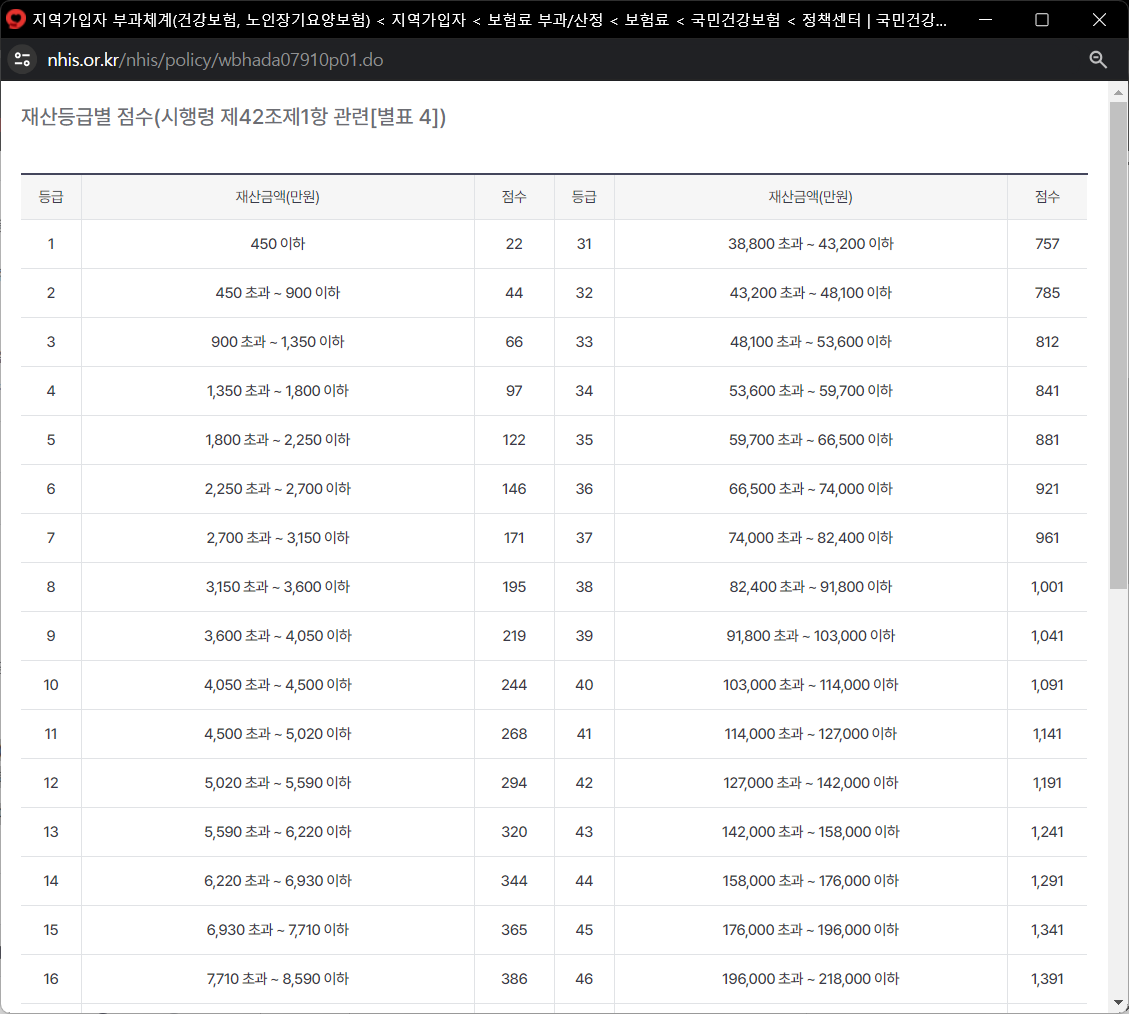Click the cell '2,250 초과 ~ 2,700 이하'

click(278, 489)
